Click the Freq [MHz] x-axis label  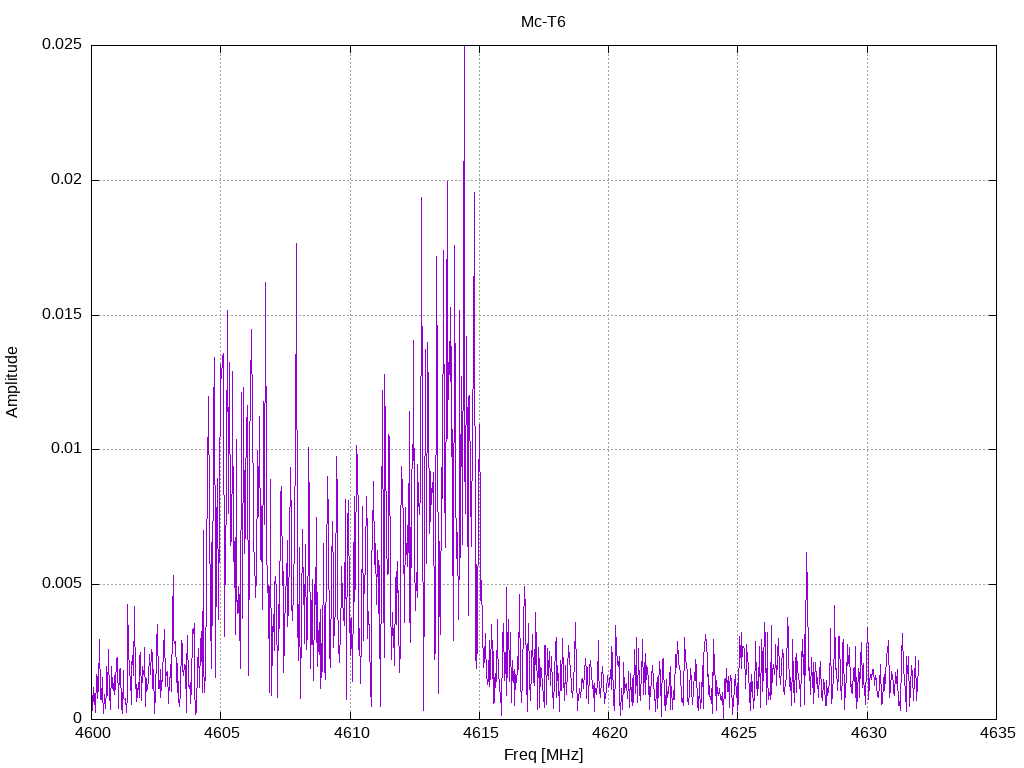tap(543, 754)
